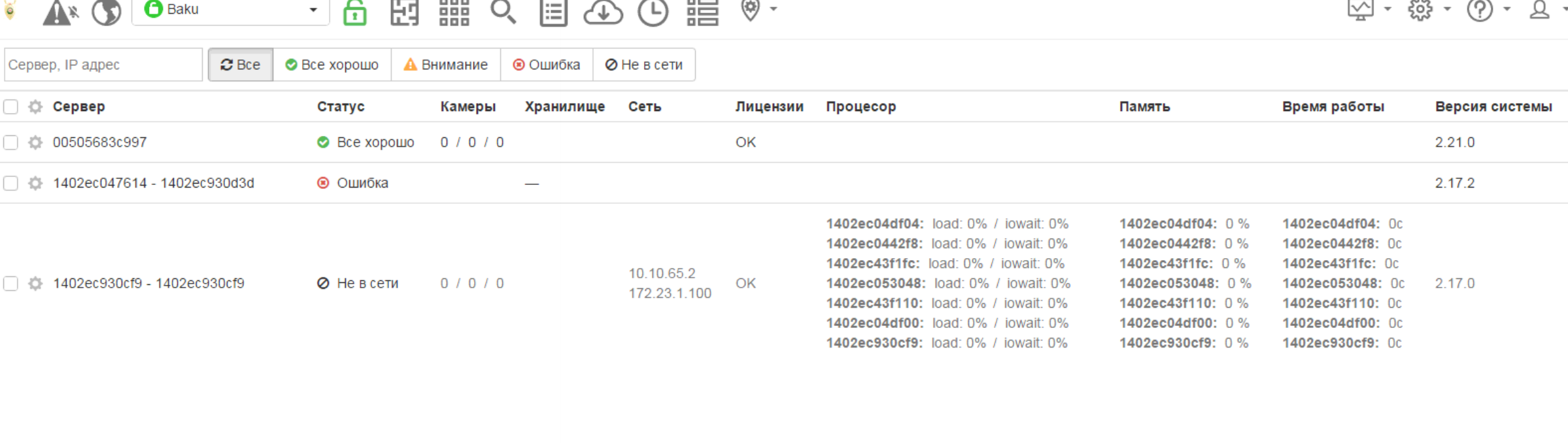Sort by 'Сеть' column header
Screen dimensions: 1568x443
pyautogui.click(x=645, y=107)
